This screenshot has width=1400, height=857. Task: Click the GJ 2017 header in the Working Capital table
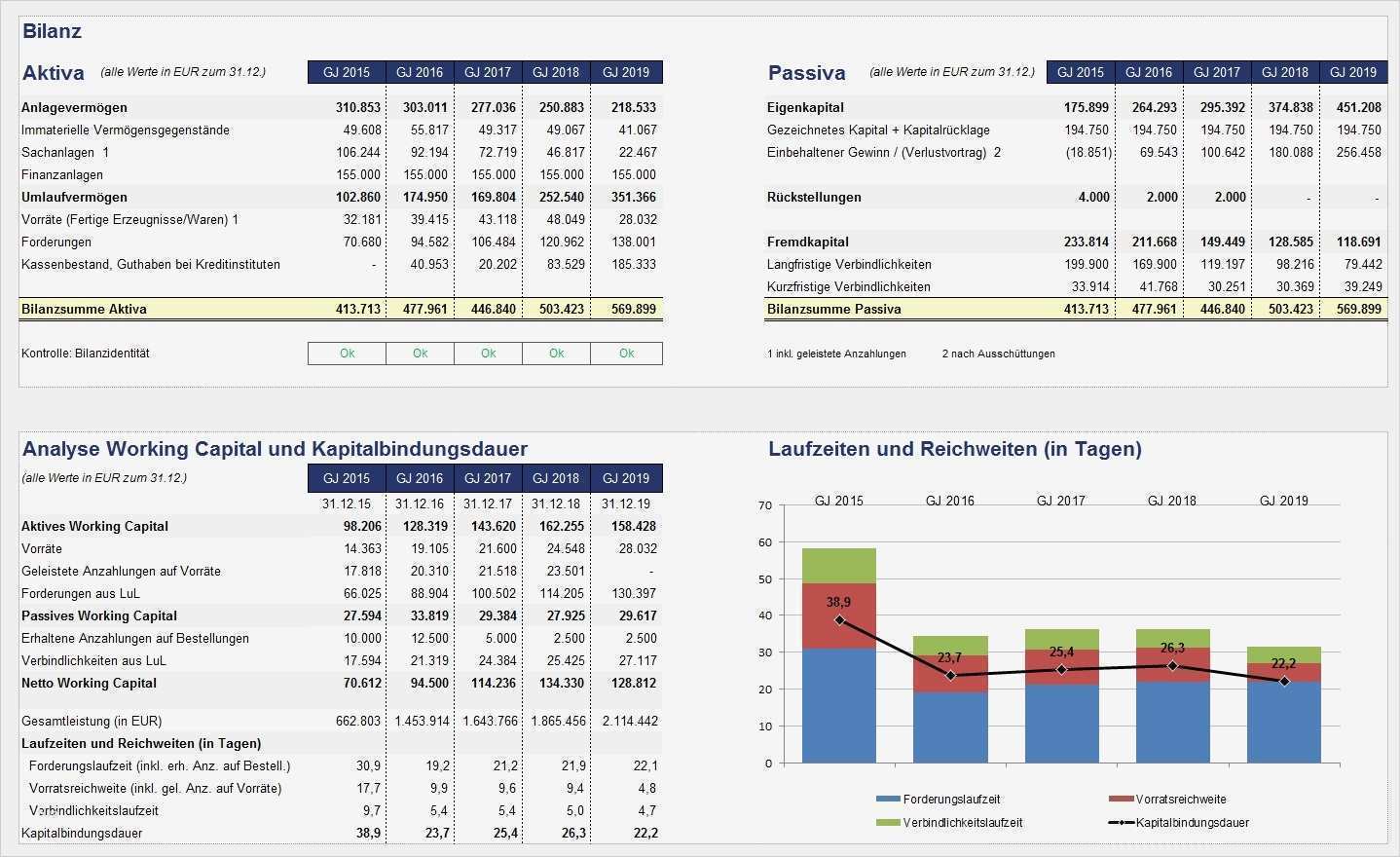488,478
